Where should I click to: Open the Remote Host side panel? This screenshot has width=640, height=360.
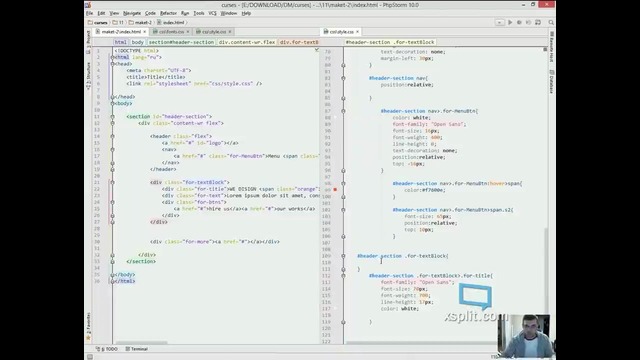pyautogui.click(x=551, y=47)
